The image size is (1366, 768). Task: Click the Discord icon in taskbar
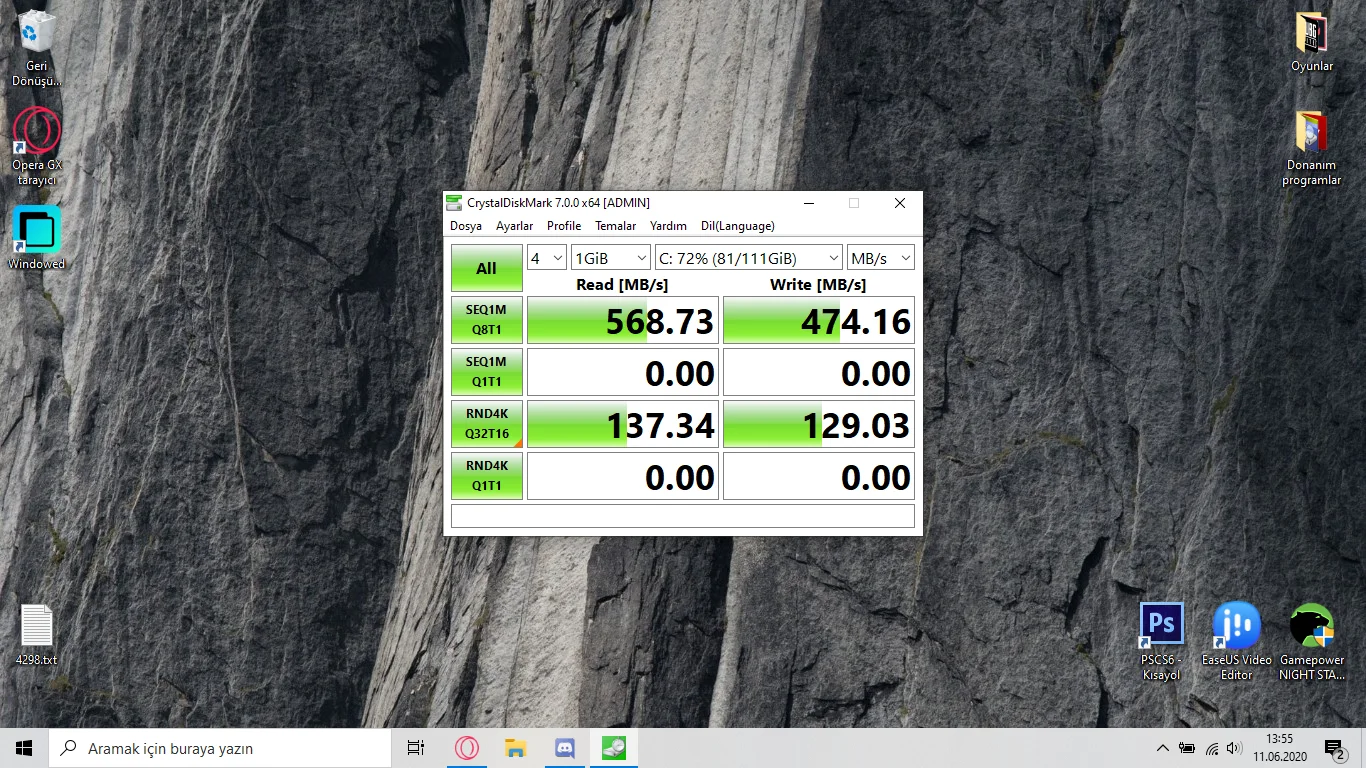(x=564, y=748)
